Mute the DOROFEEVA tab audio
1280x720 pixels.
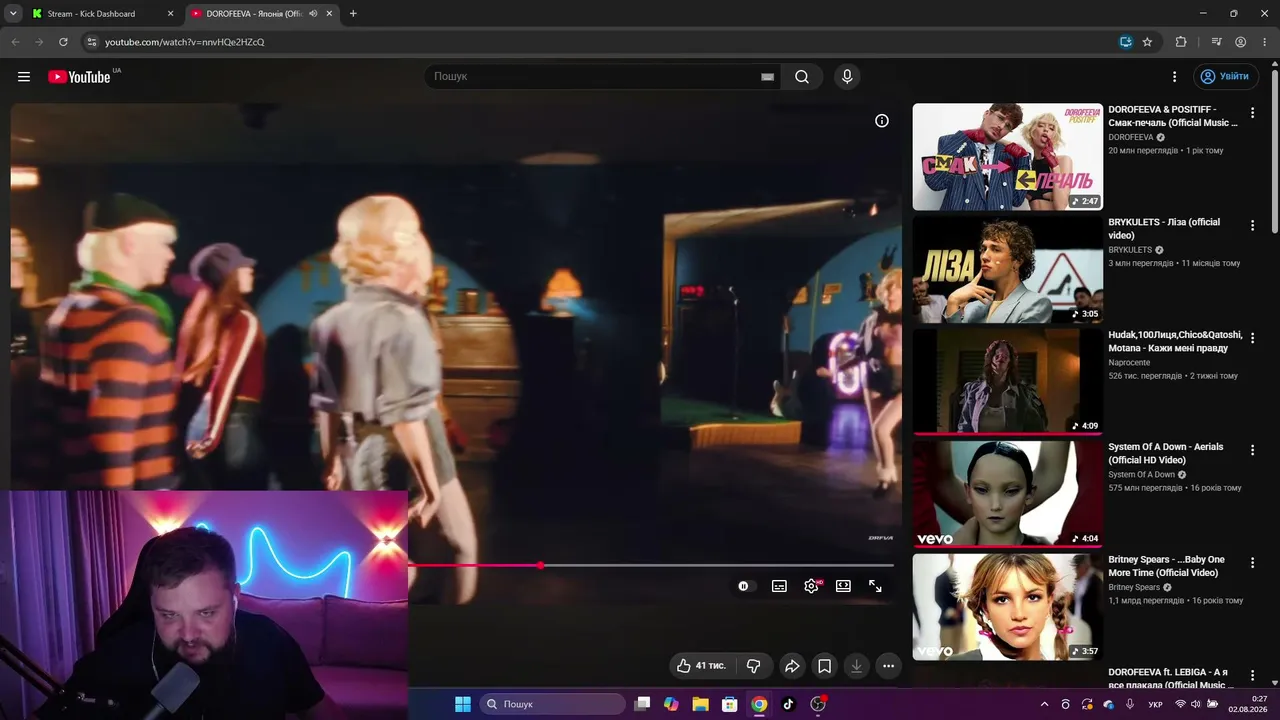pyautogui.click(x=313, y=14)
